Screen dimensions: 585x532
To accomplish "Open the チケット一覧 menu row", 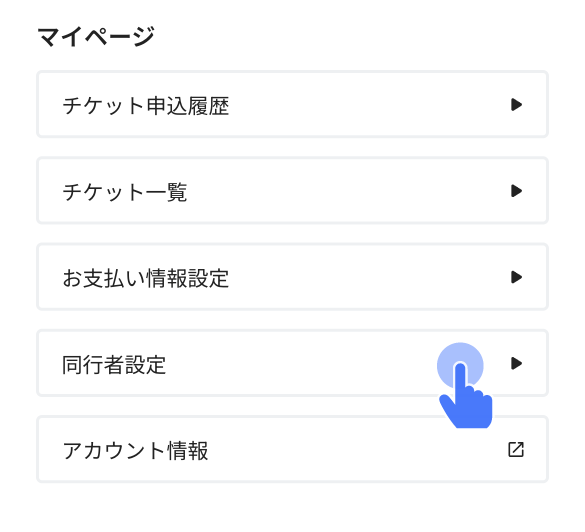I will click(292, 191).
